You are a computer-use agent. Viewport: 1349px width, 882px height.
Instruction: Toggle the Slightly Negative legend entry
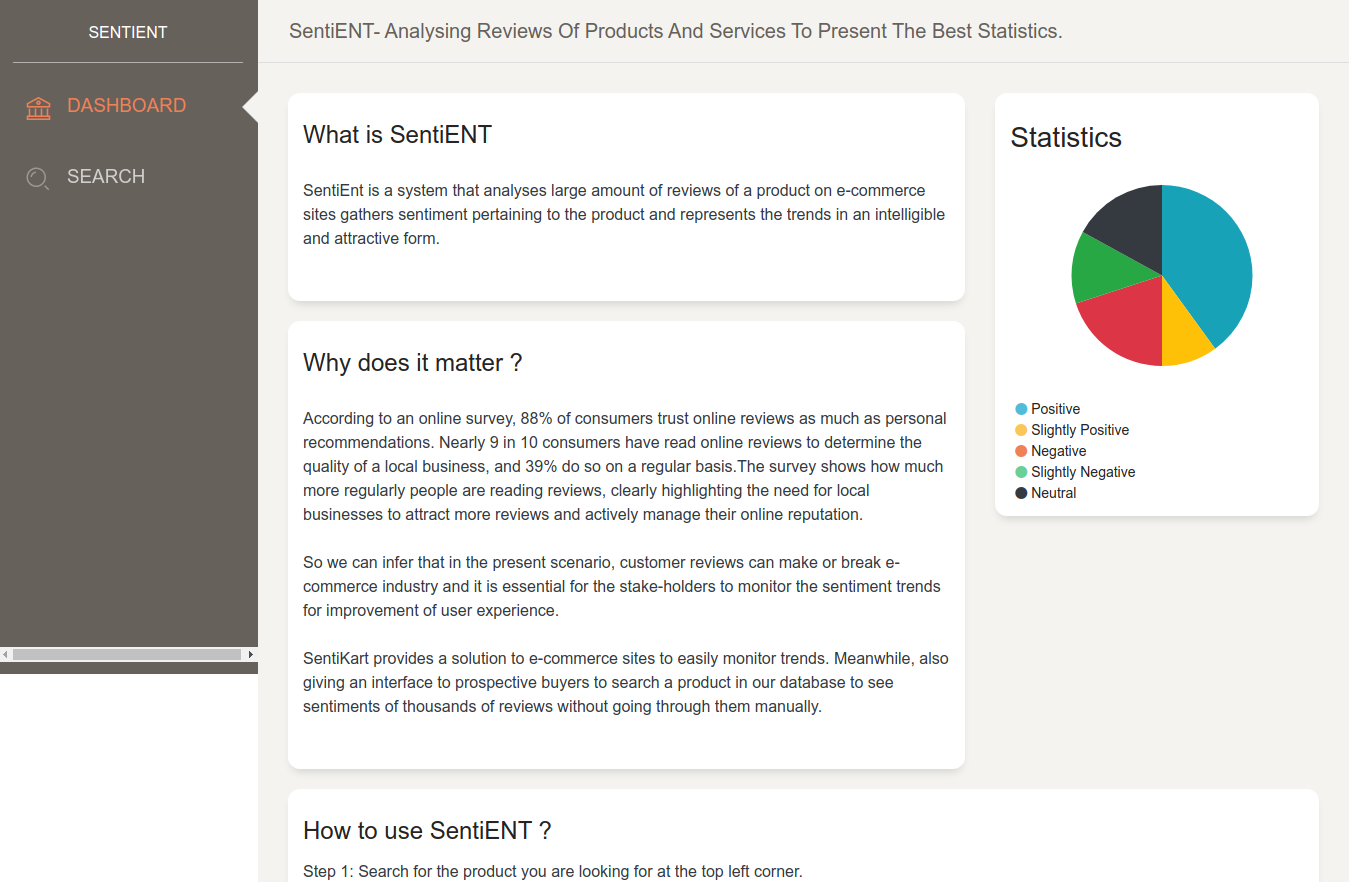(1075, 472)
